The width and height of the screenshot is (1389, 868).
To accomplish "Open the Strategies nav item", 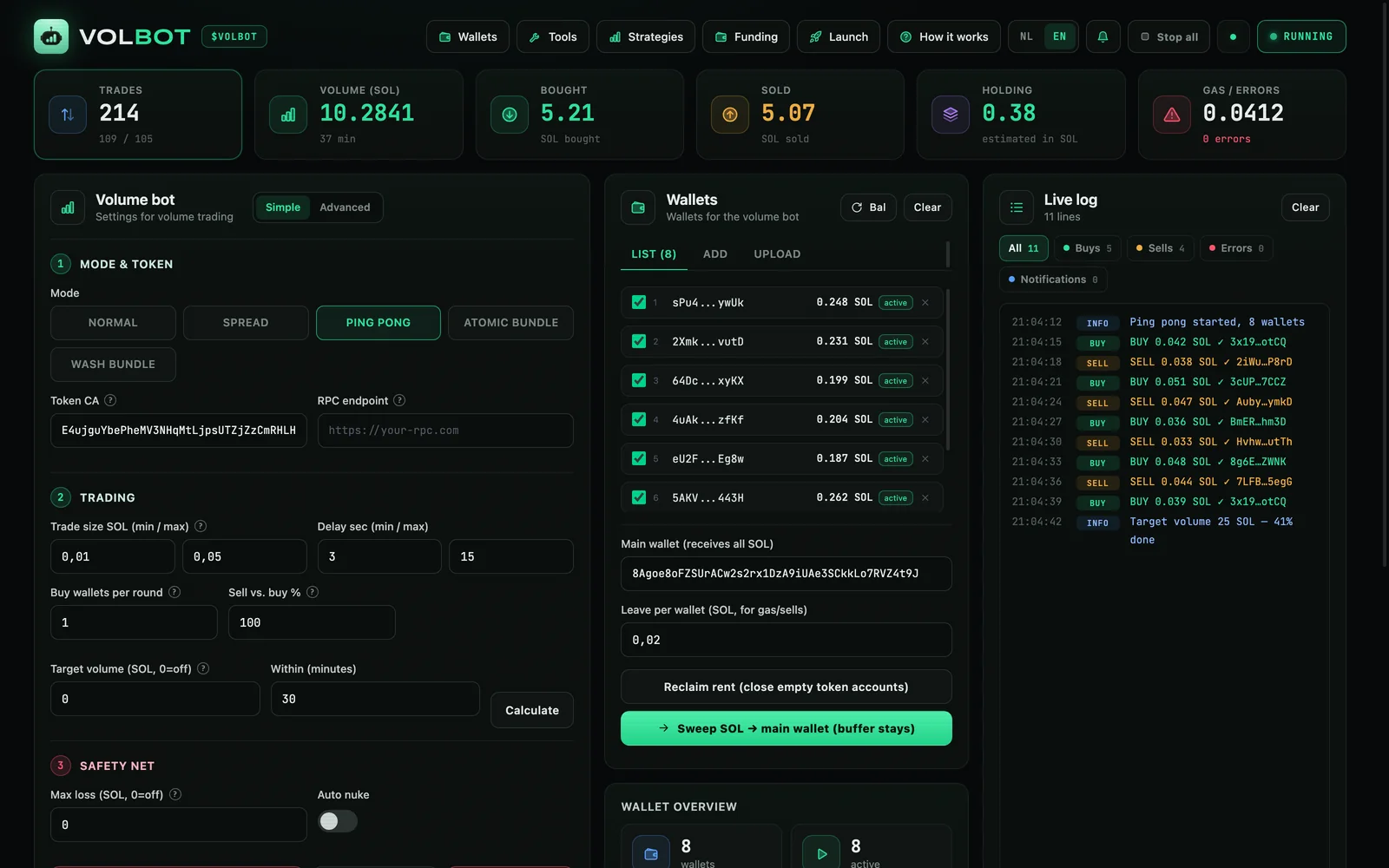I will [x=646, y=36].
